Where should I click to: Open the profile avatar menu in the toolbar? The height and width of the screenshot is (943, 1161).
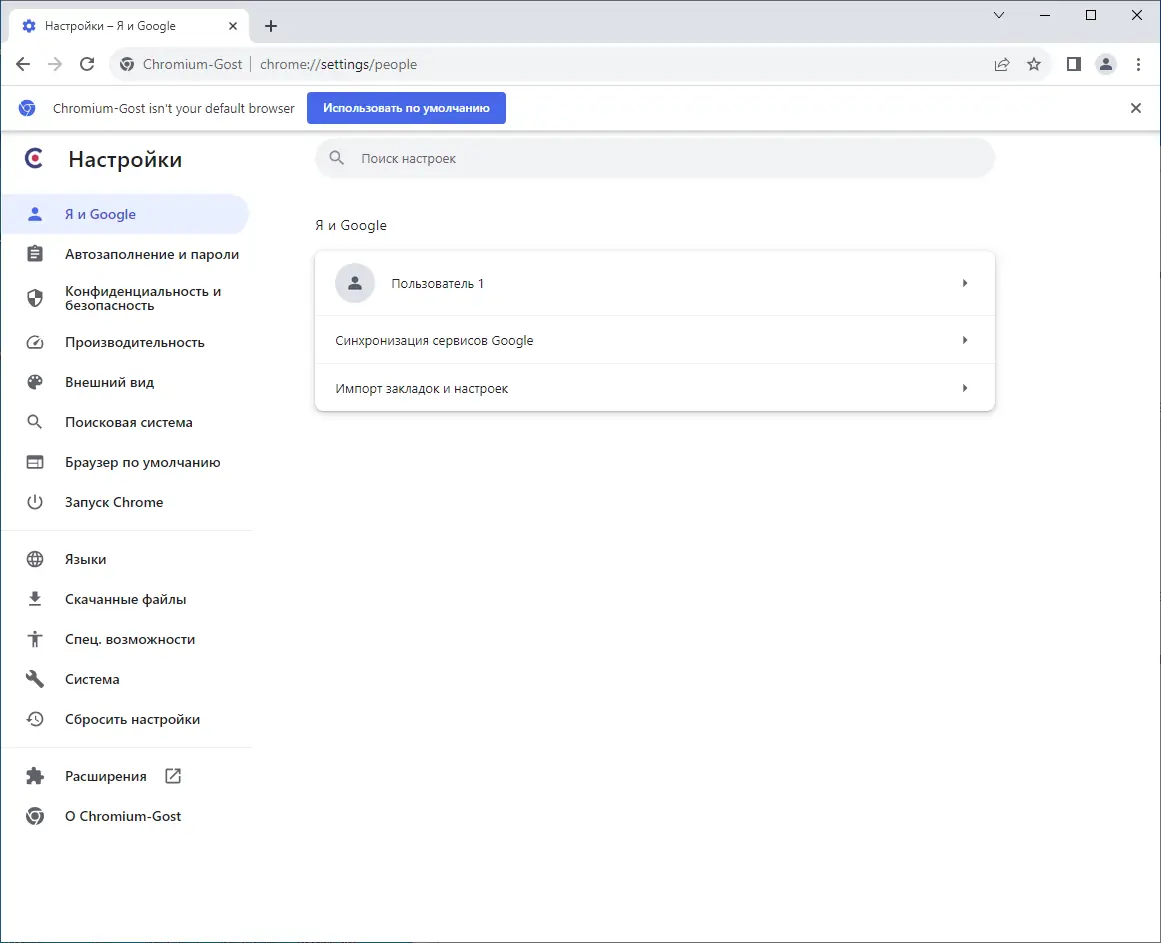1105,64
